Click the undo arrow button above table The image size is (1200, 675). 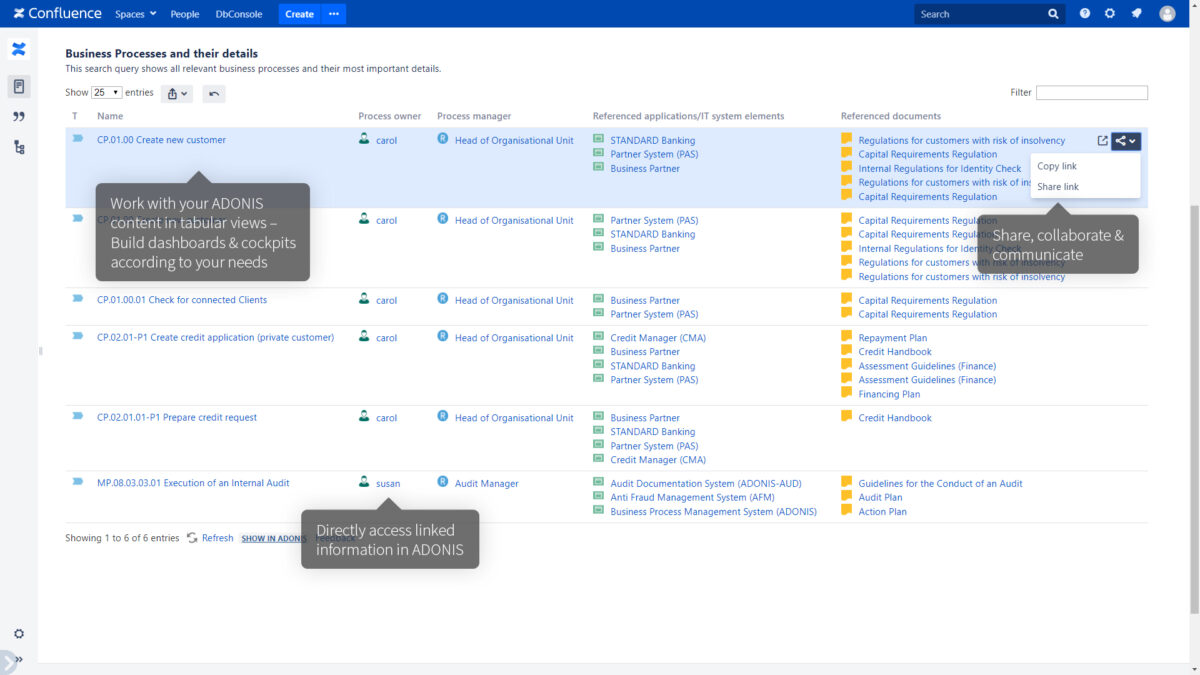pos(213,93)
